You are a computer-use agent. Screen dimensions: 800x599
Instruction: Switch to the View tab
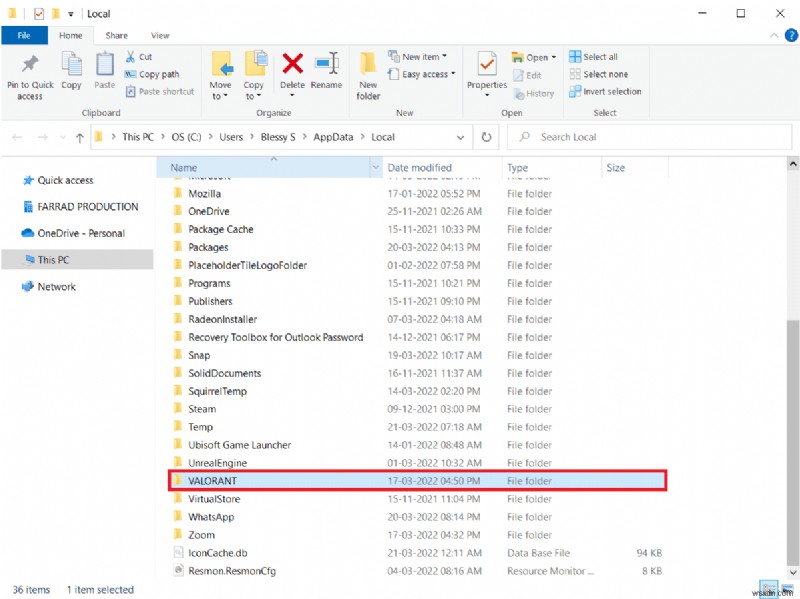coord(160,34)
